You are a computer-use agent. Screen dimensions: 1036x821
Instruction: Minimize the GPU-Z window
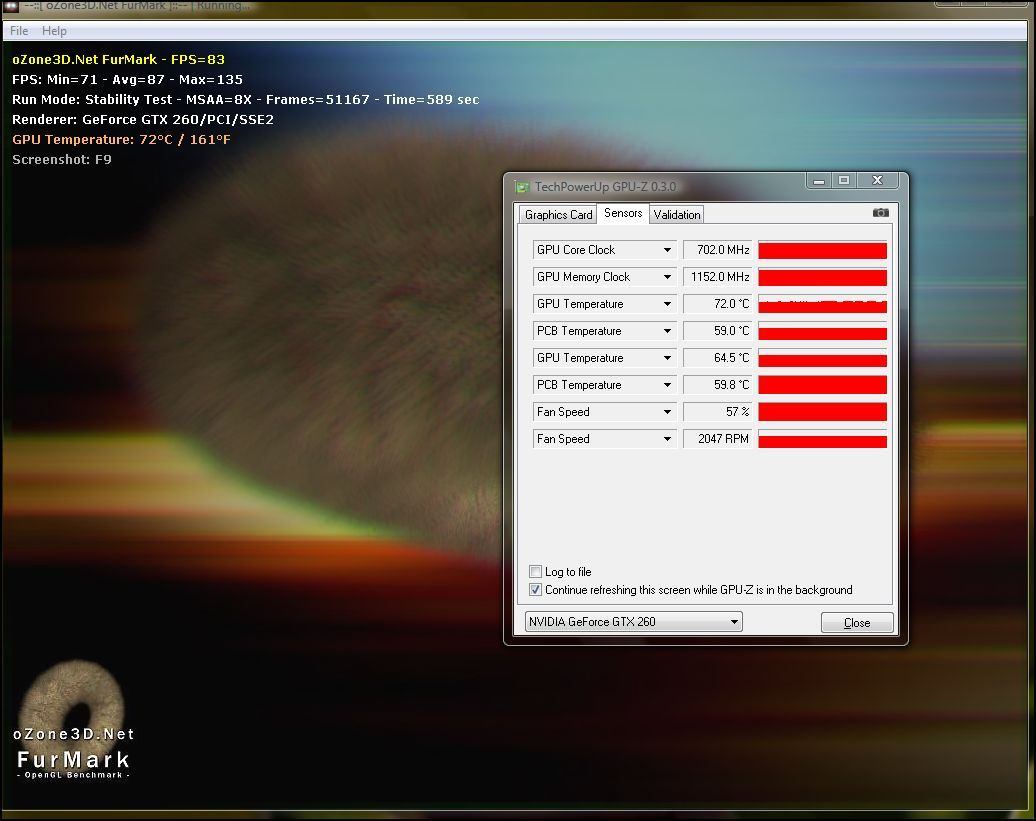click(819, 180)
